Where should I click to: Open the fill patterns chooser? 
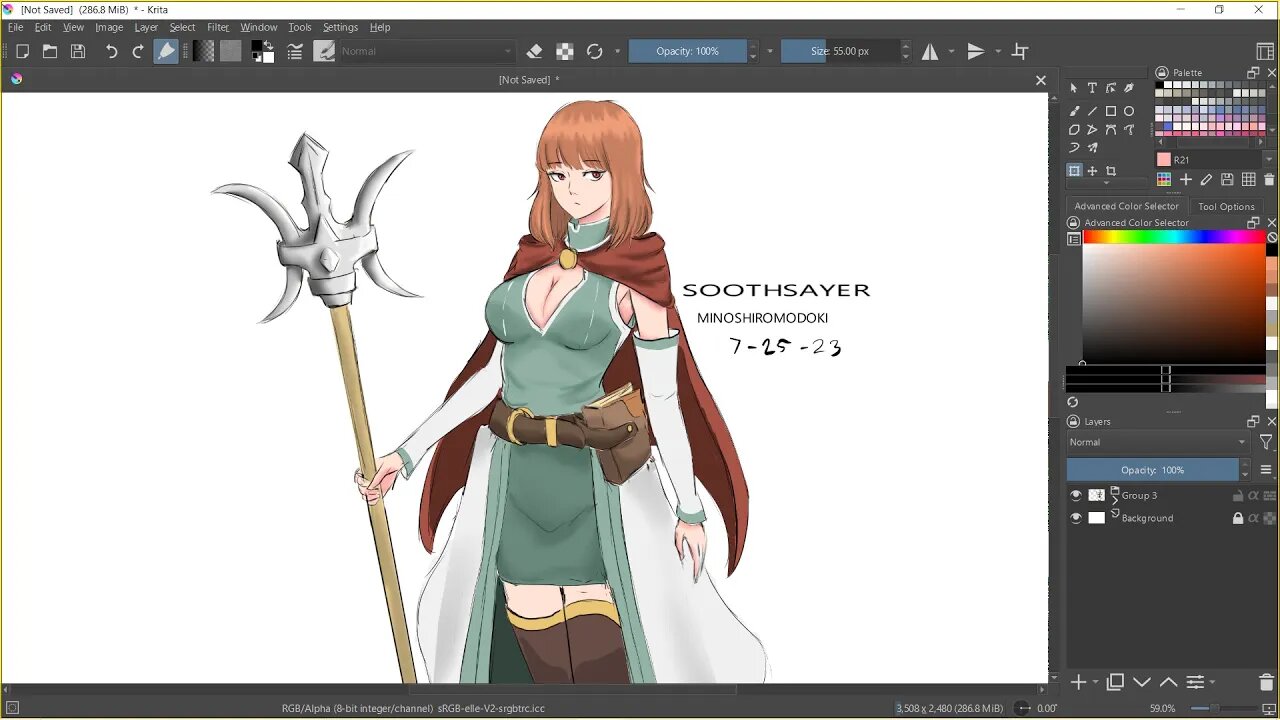coord(231,51)
